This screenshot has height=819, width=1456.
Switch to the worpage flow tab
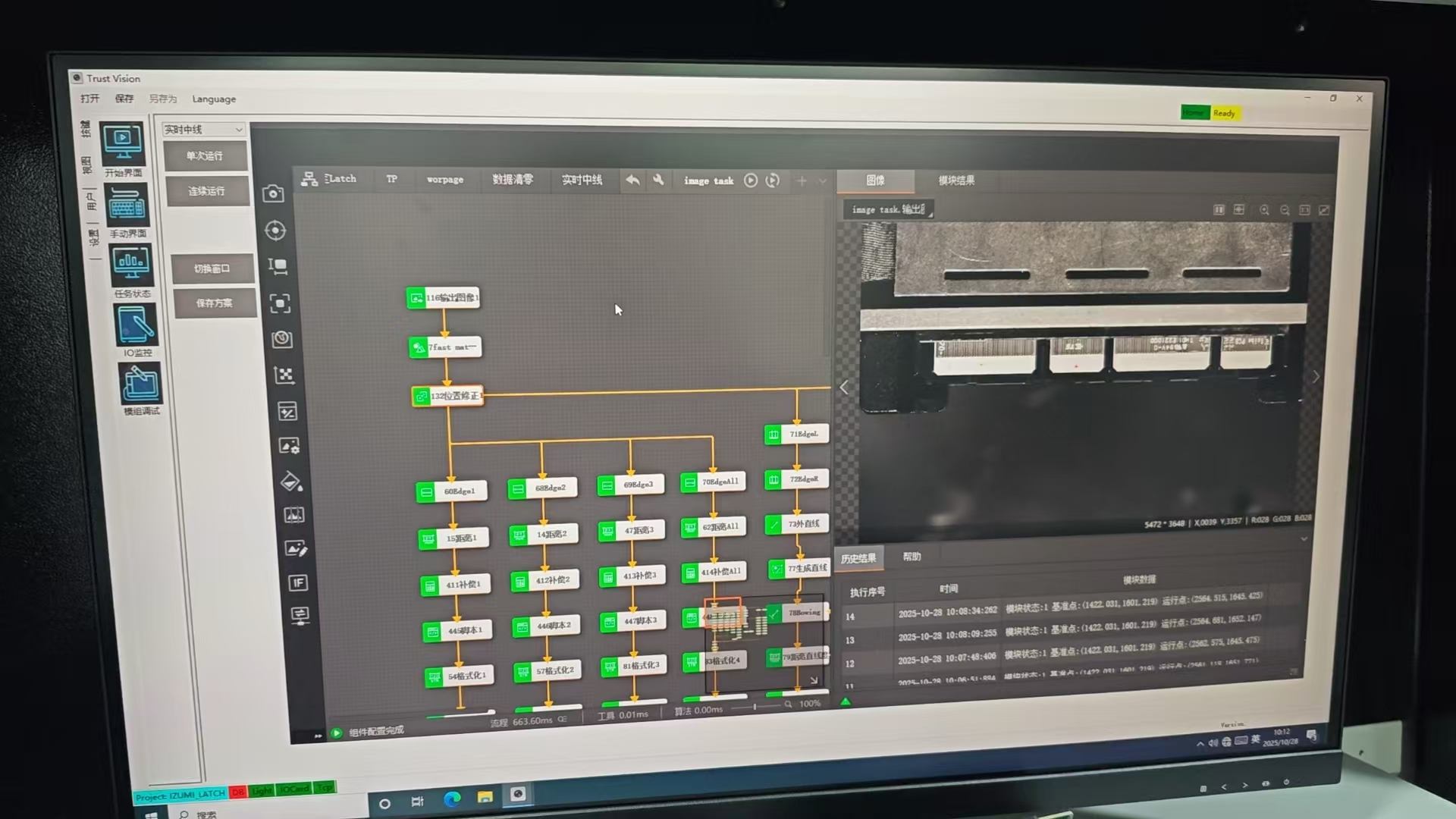point(445,180)
